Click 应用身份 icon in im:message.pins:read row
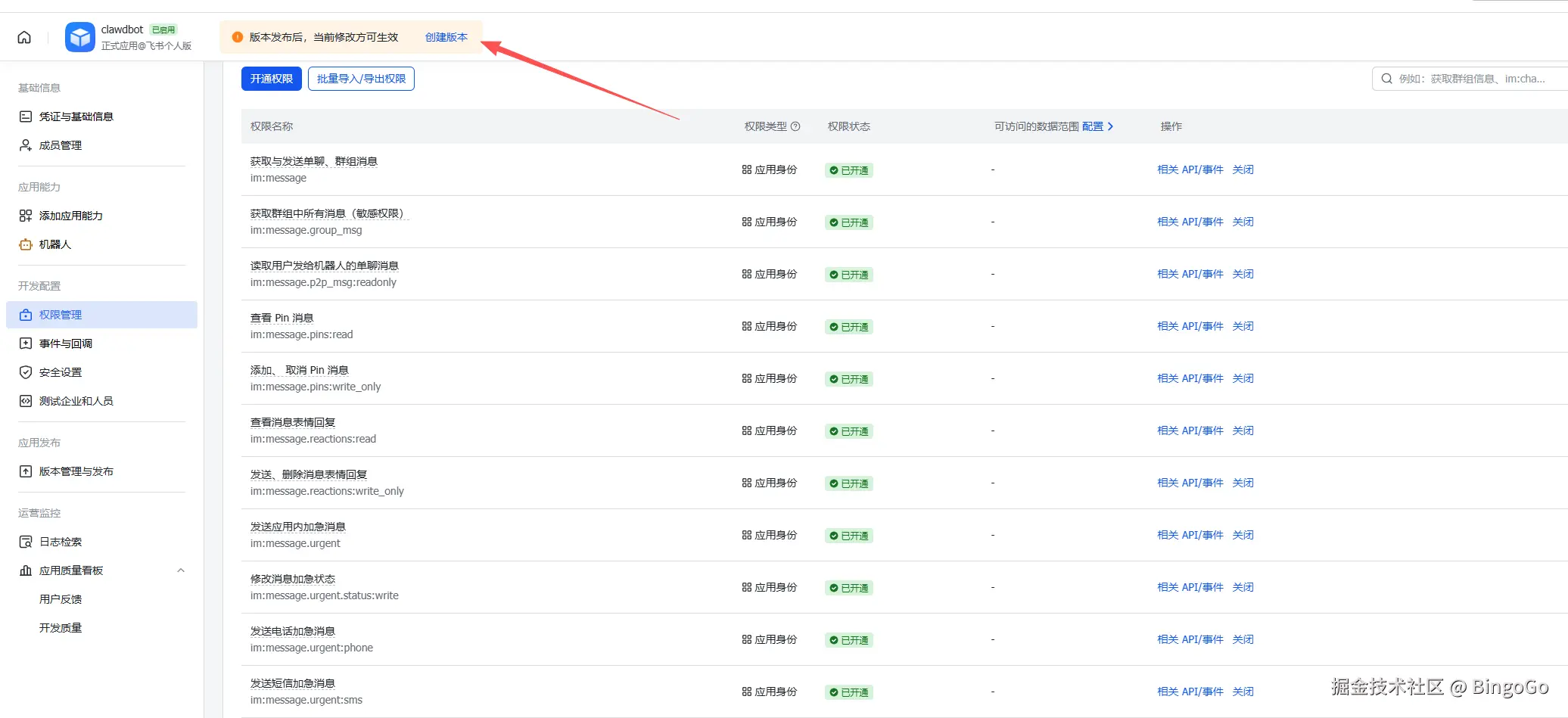The width and height of the screenshot is (1568, 718). click(x=747, y=326)
